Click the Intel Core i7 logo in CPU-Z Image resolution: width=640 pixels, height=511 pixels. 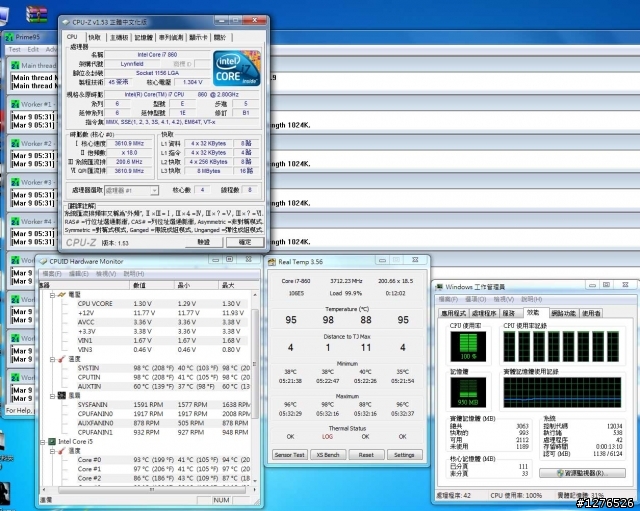(x=236, y=68)
